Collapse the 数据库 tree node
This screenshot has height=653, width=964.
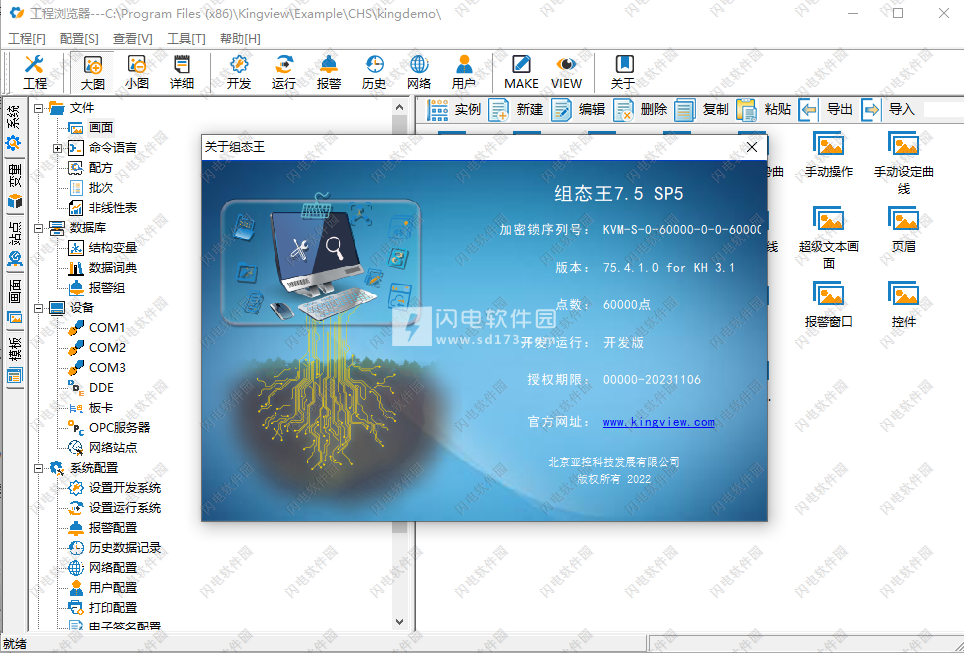coord(39,228)
